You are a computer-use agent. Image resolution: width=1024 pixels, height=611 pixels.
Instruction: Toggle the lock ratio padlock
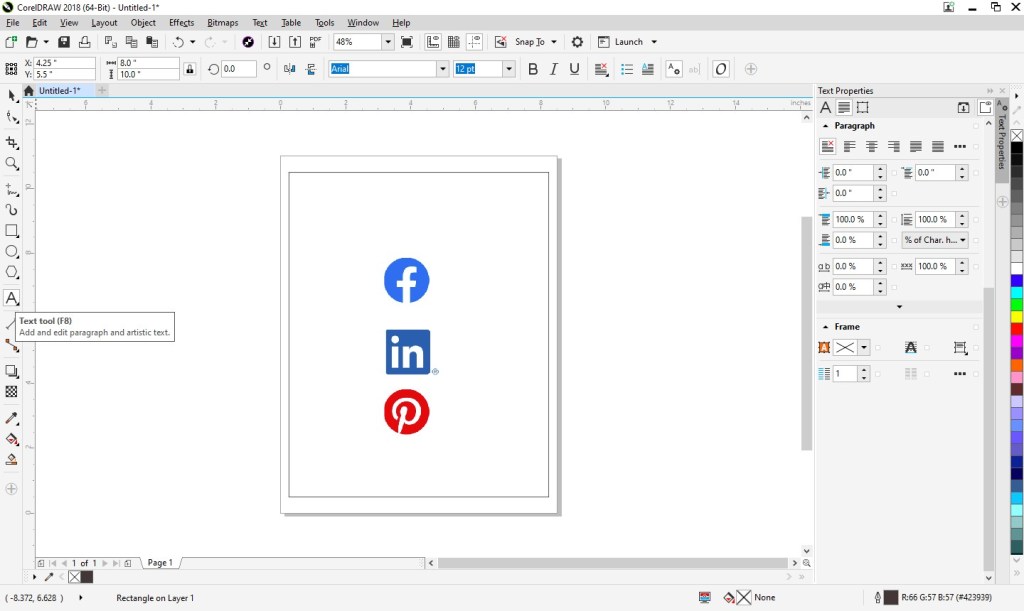[189, 69]
